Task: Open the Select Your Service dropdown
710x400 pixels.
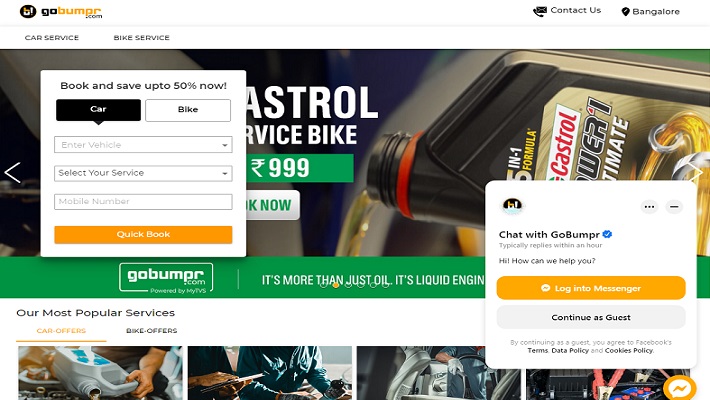Action: click(143, 173)
